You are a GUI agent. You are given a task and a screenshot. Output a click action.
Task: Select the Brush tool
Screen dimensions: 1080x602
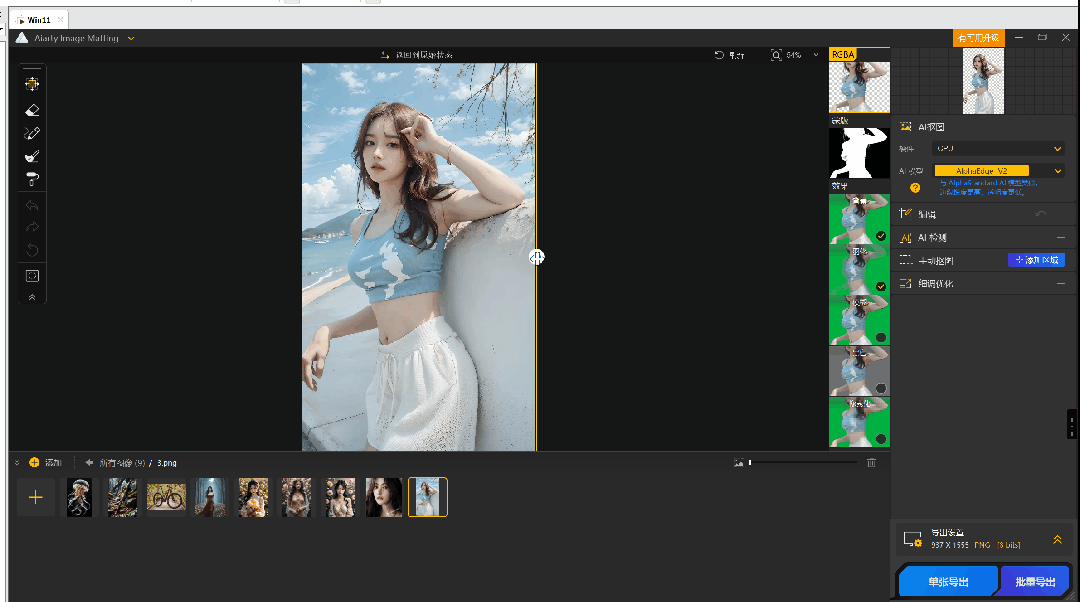tap(31, 156)
